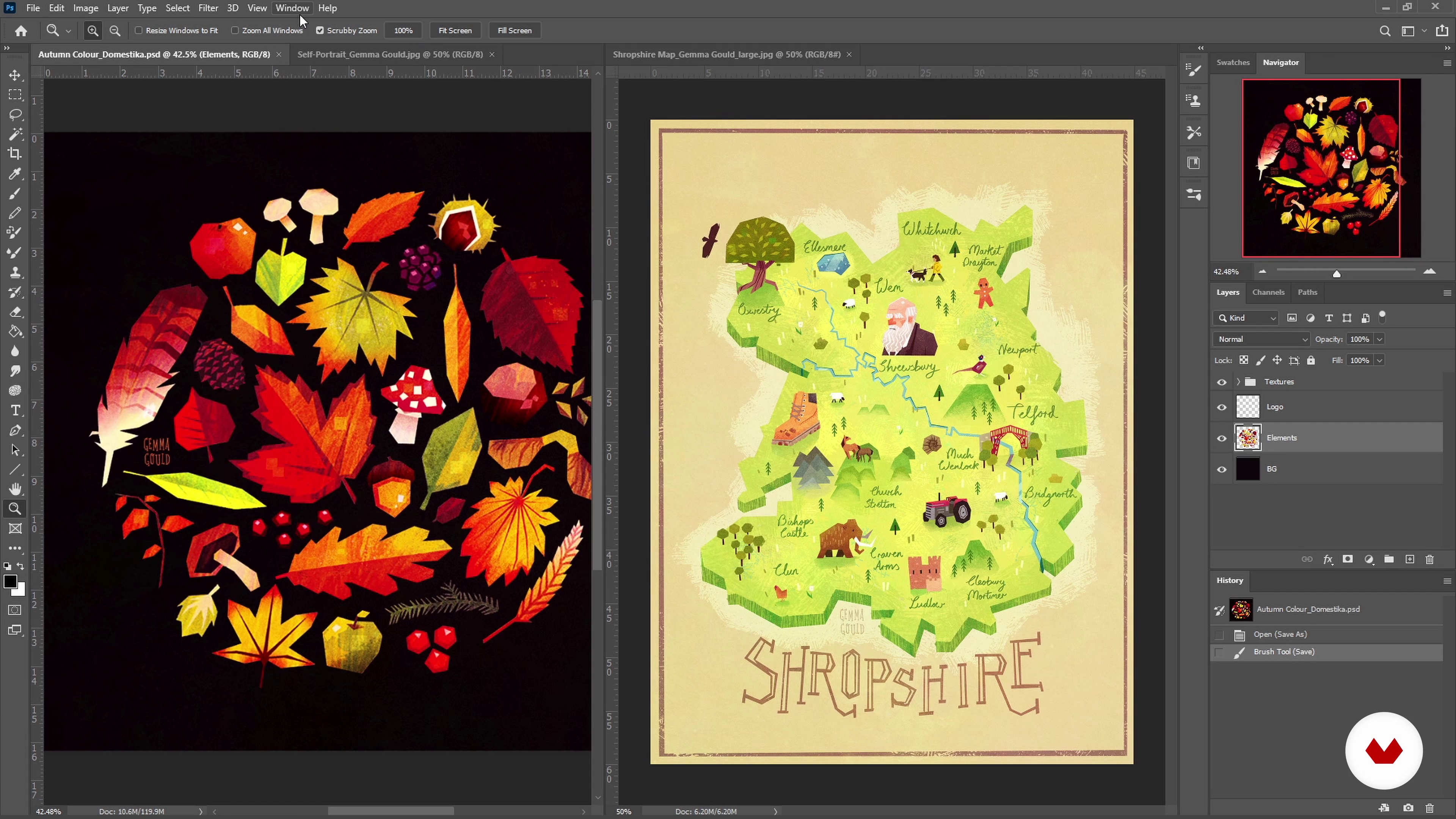Click Navigator zoom in large mountains icon
The width and height of the screenshot is (1456, 819).
pyautogui.click(x=1429, y=272)
